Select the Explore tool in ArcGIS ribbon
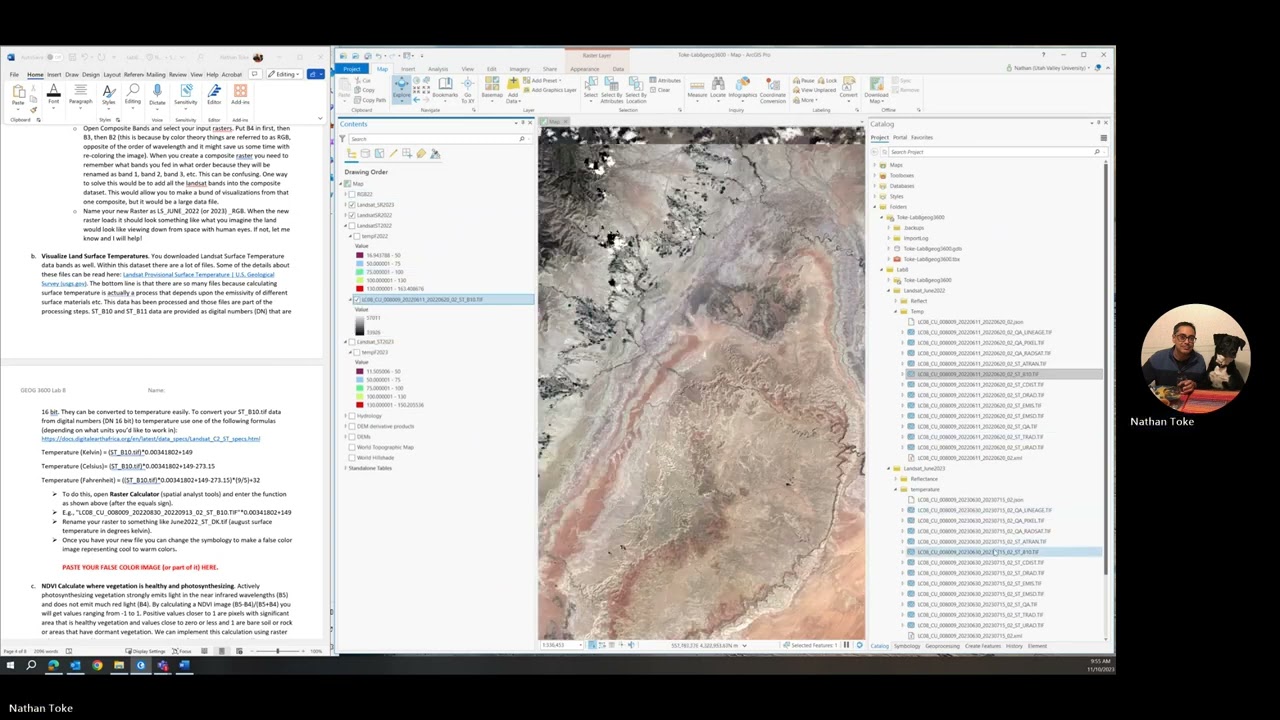The height and width of the screenshot is (720, 1280). point(401,89)
